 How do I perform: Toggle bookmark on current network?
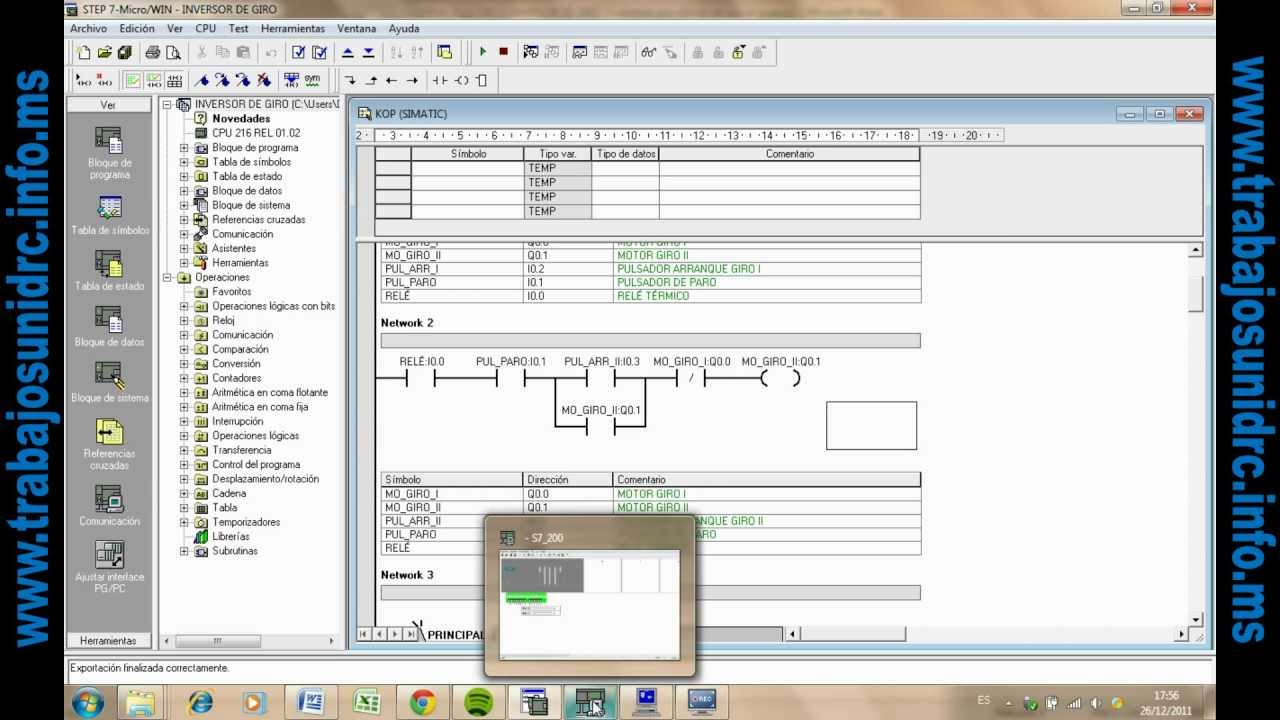[202, 80]
